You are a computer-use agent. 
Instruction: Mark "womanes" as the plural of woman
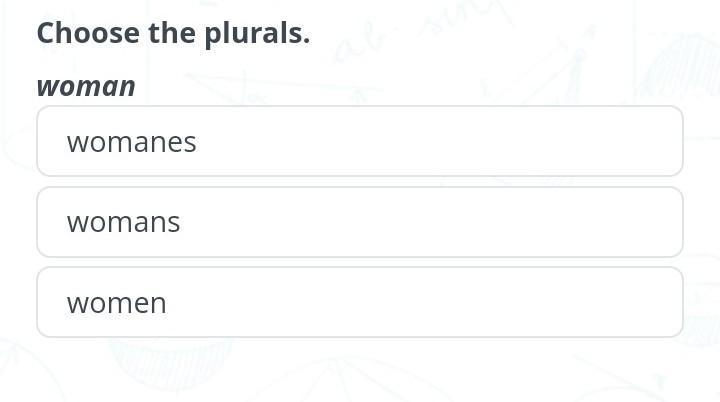pyautogui.click(x=360, y=141)
